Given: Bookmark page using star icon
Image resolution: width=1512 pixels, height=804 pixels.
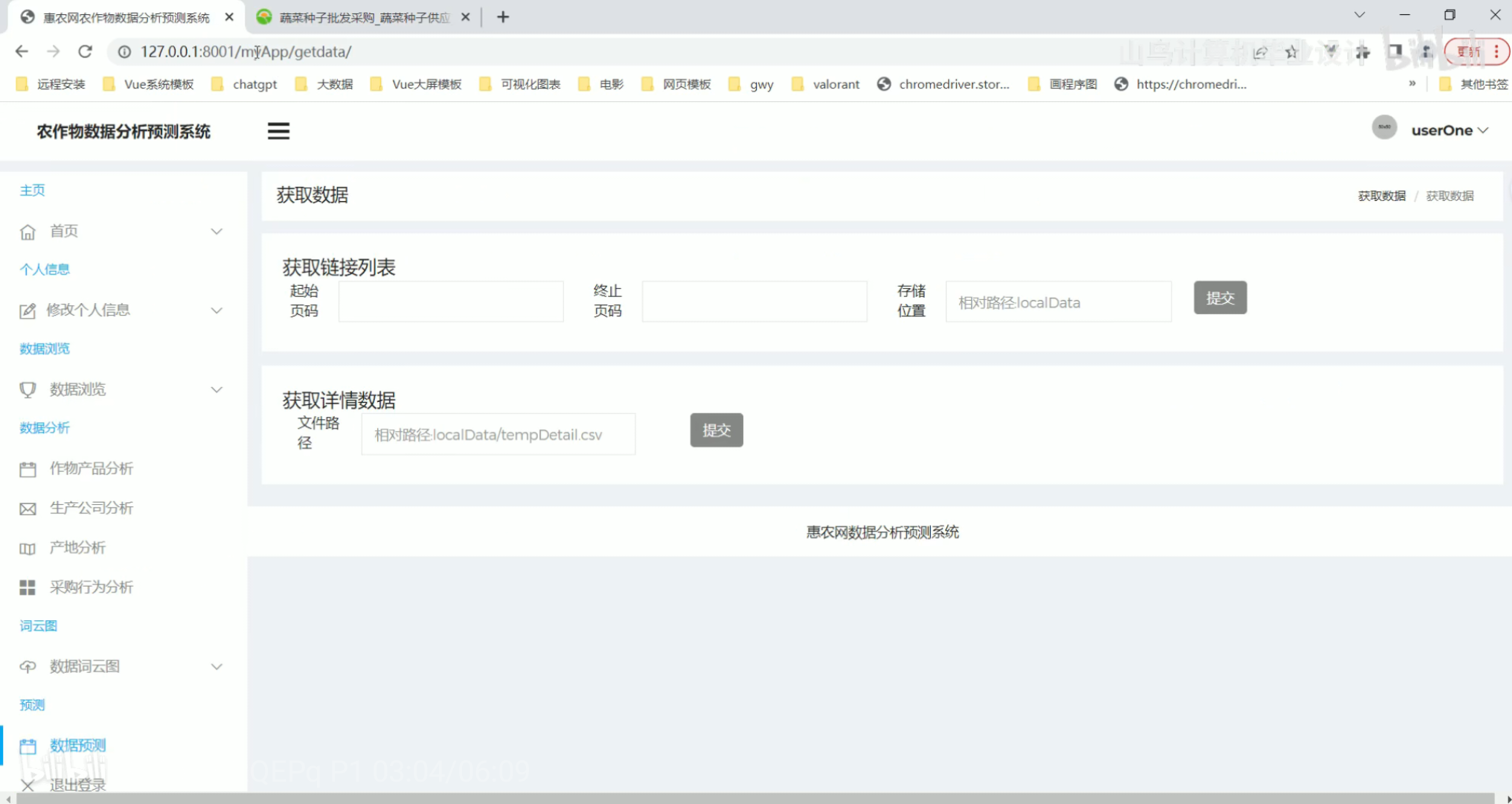Looking at the screenshot, I should point(1291,52).
